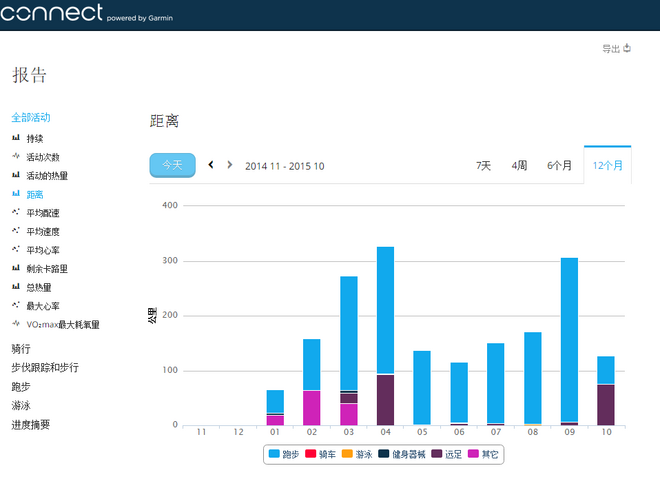Select the 7天 time range tab
This screenshot has width=660, height=488.
(483, 166)
